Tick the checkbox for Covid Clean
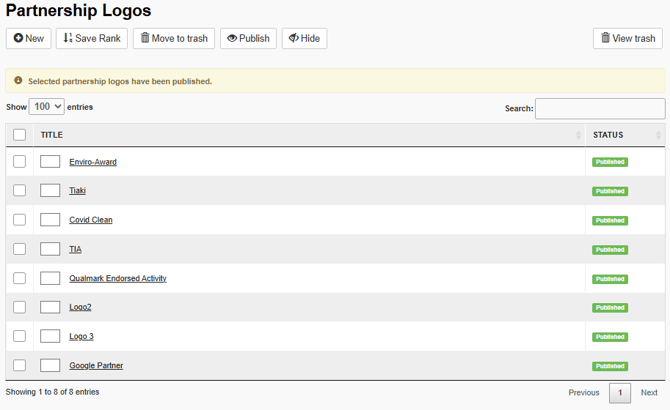670x410 pixels. pyautogui.click(x=19, y=220)
